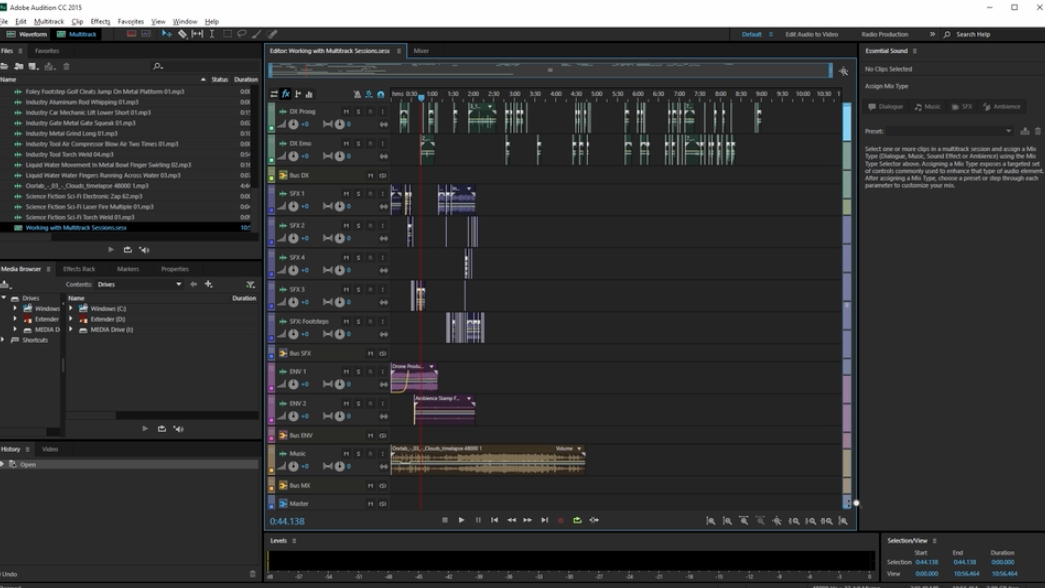Switch to the Waveform view
This screenshot has height=588, width=1045.
(27, 34)
